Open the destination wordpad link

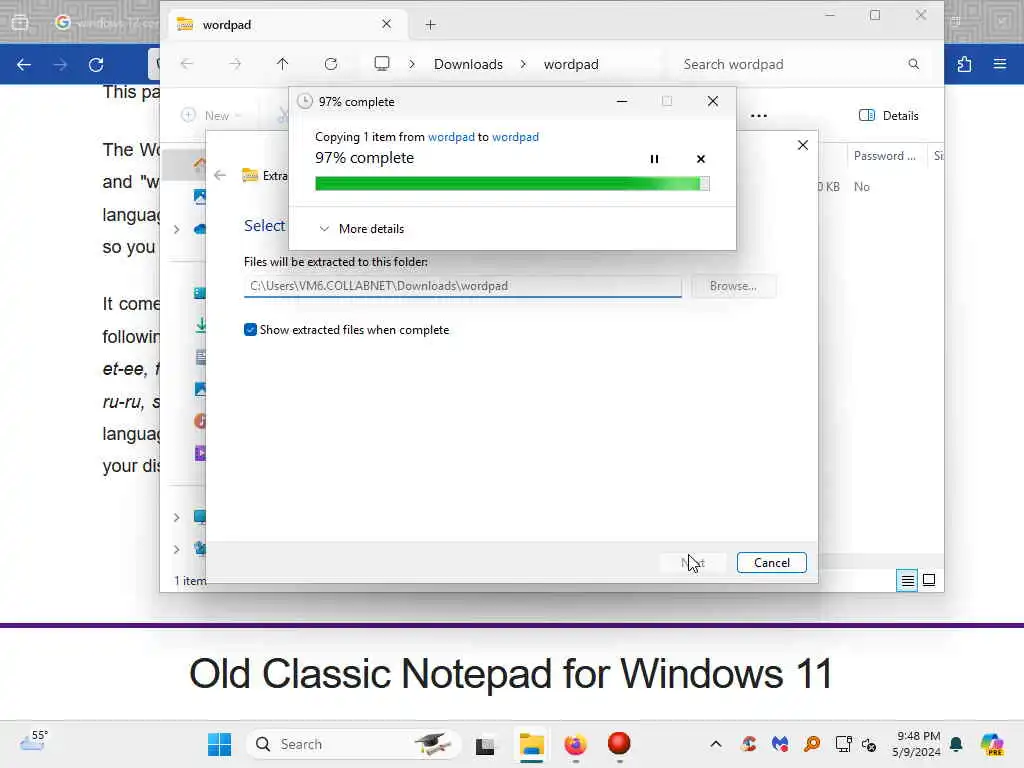point(515,136)
